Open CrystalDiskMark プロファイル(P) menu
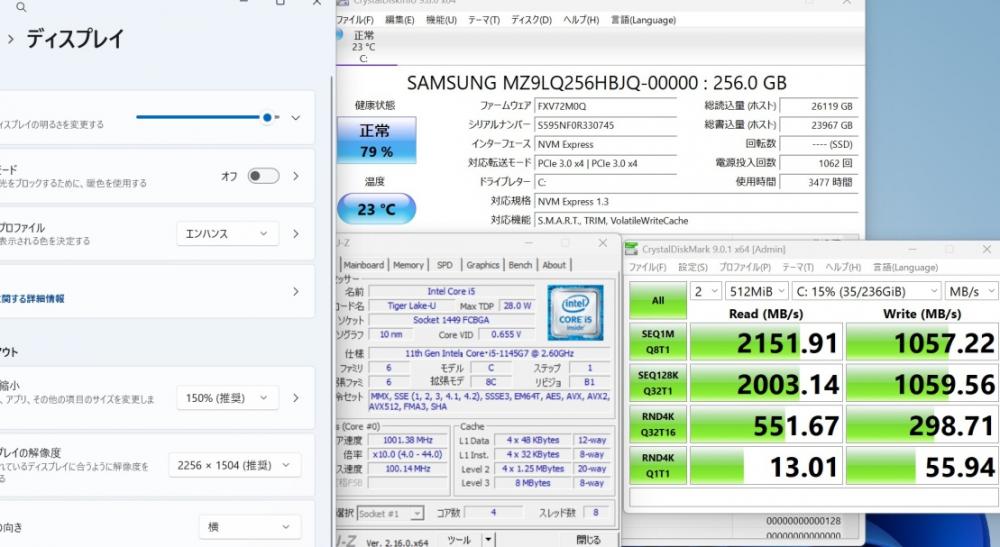Image resolution: width=1000 pixels, height=547 pixels. (745, 267)
